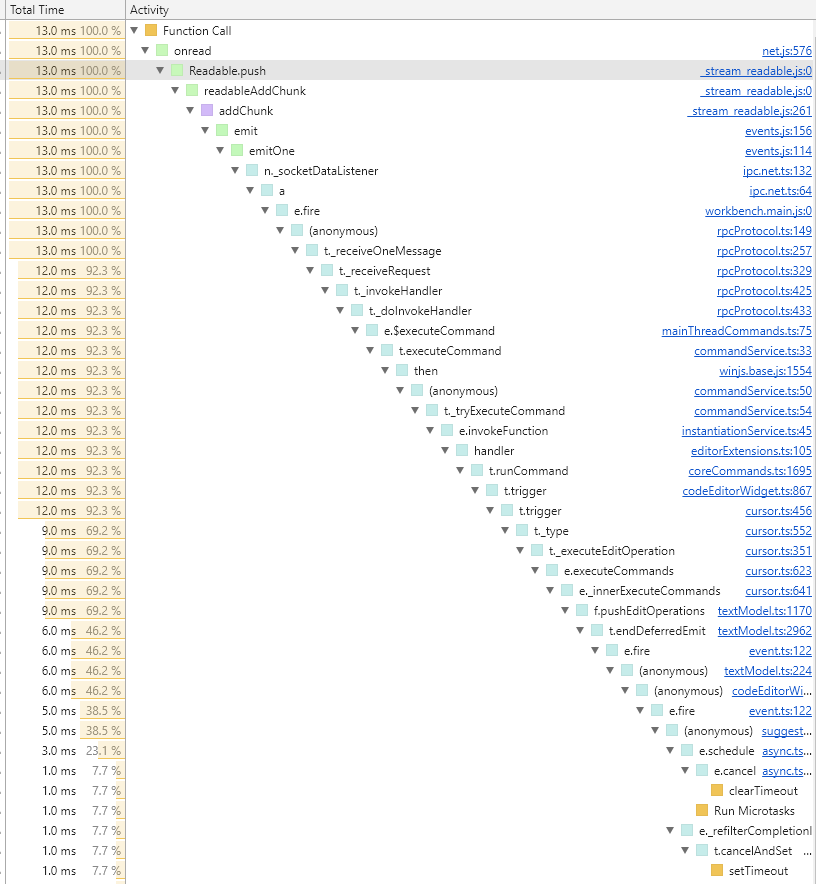Click the teal square next to t.cancelAndSet

(x=702, y=851)
